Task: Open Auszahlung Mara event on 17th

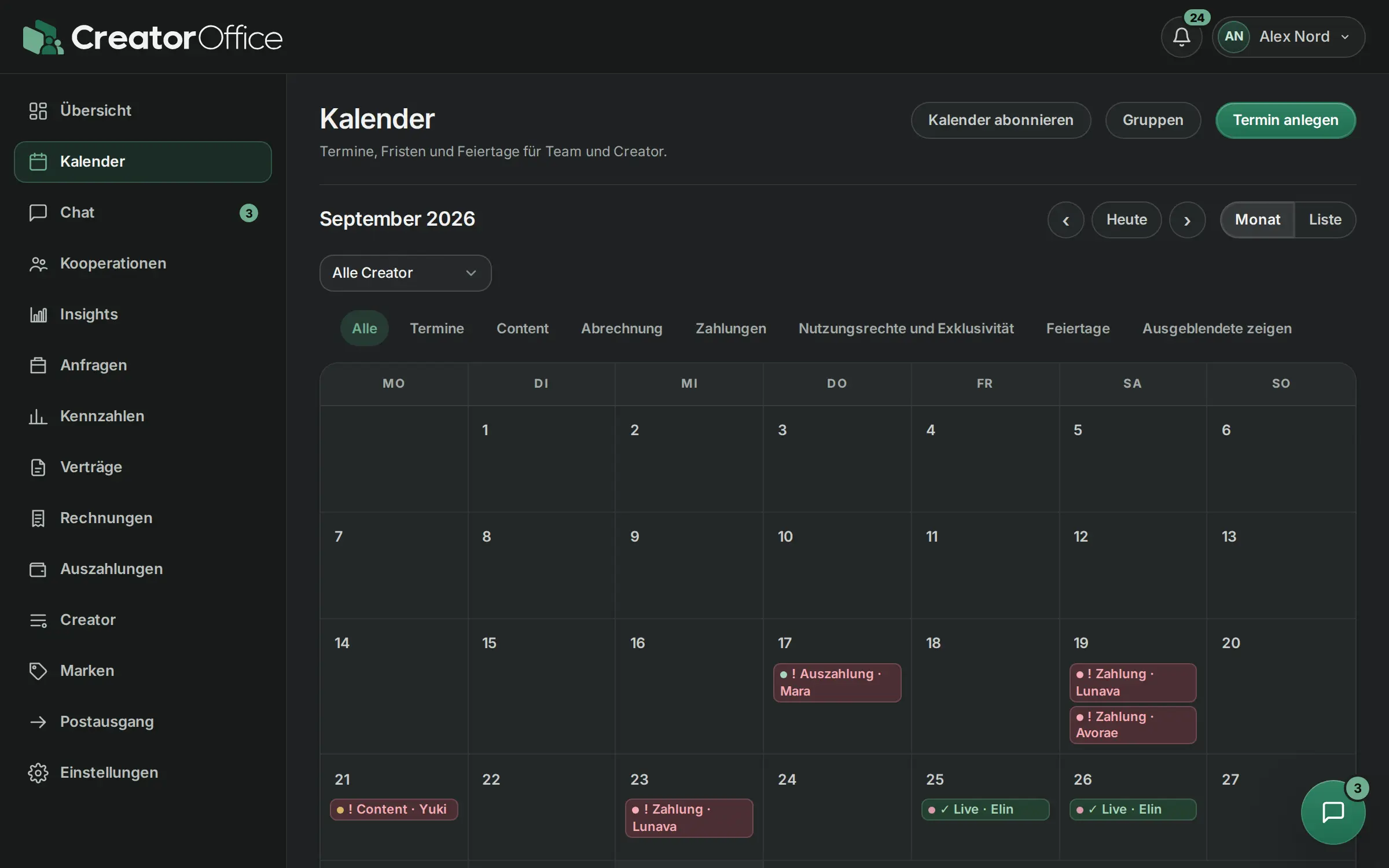Action: 837,683
